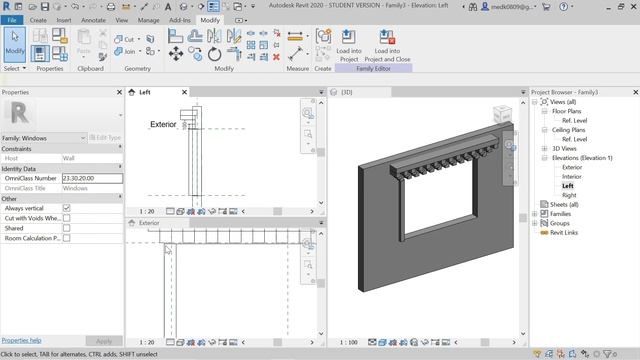Select the Exterior elevation in Project Browser
Screen dimensions: 640x360
coord(572,167)
